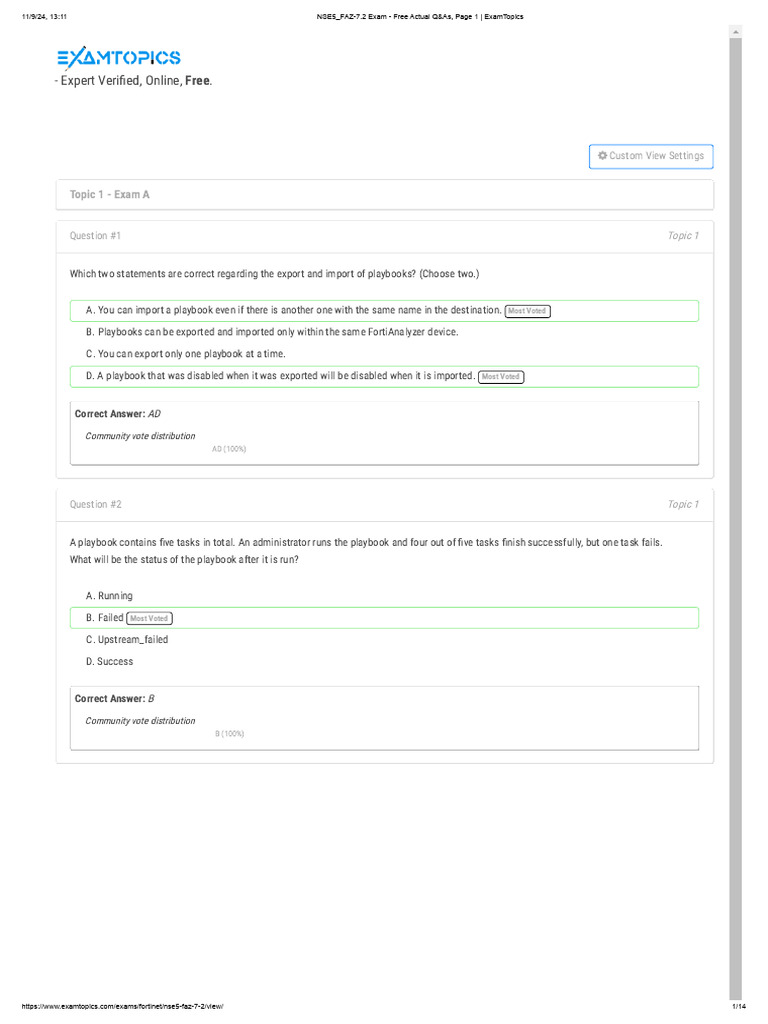
Task: Click the Most Voted badge on answer D
Action: 501,377
